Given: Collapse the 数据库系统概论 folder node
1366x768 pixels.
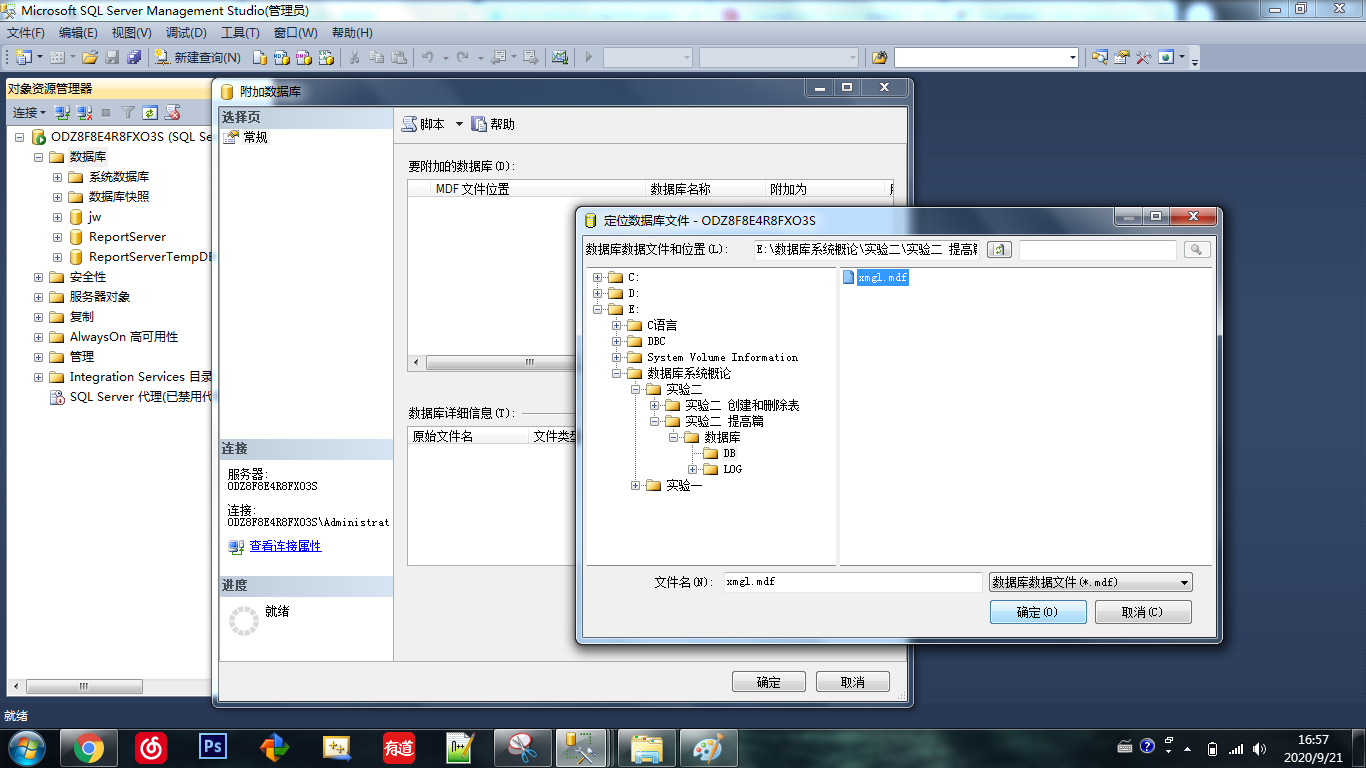Looking at the screenshot, I should pos(617,373).
